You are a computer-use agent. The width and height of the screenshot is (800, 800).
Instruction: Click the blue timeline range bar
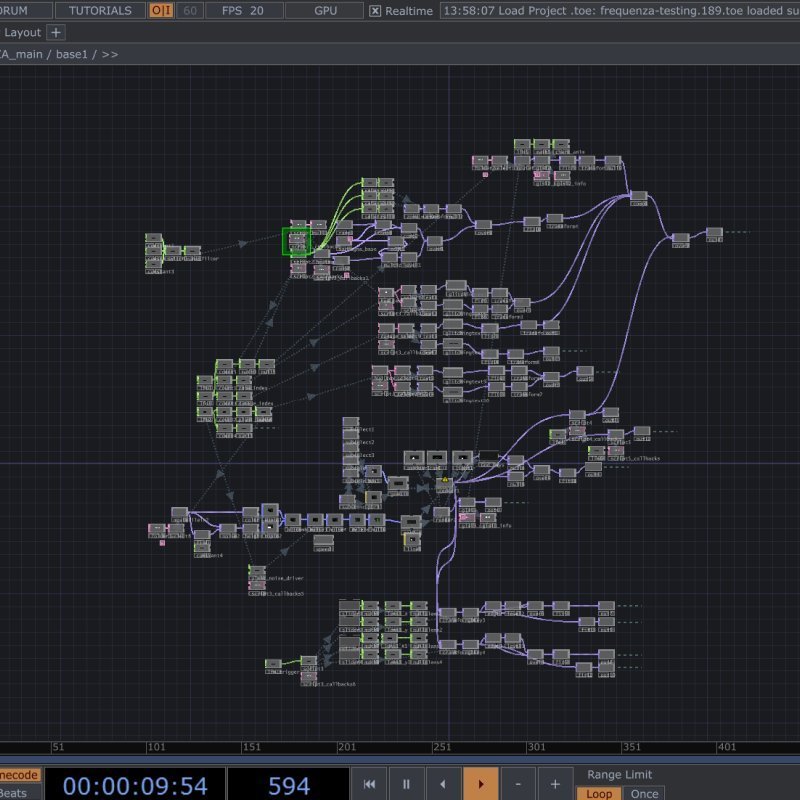(x=400, y=760)
